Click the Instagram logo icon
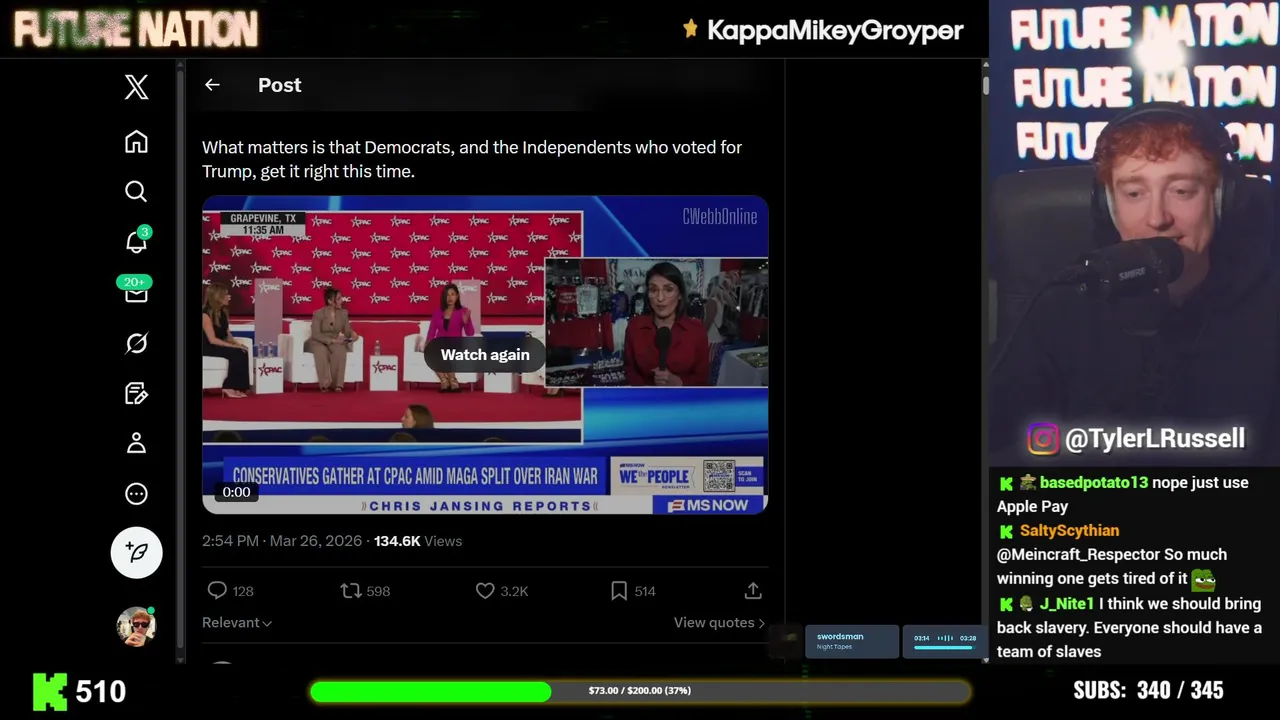 click(1043, 438)
